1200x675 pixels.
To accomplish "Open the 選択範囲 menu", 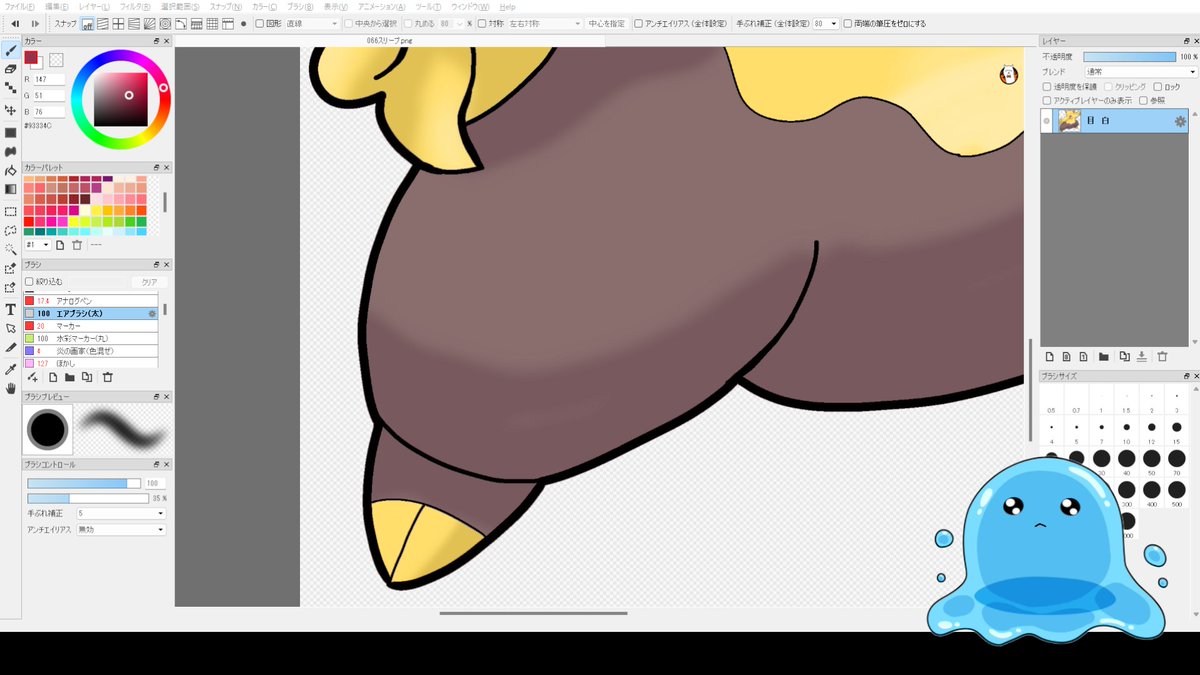I will [181, 6].
